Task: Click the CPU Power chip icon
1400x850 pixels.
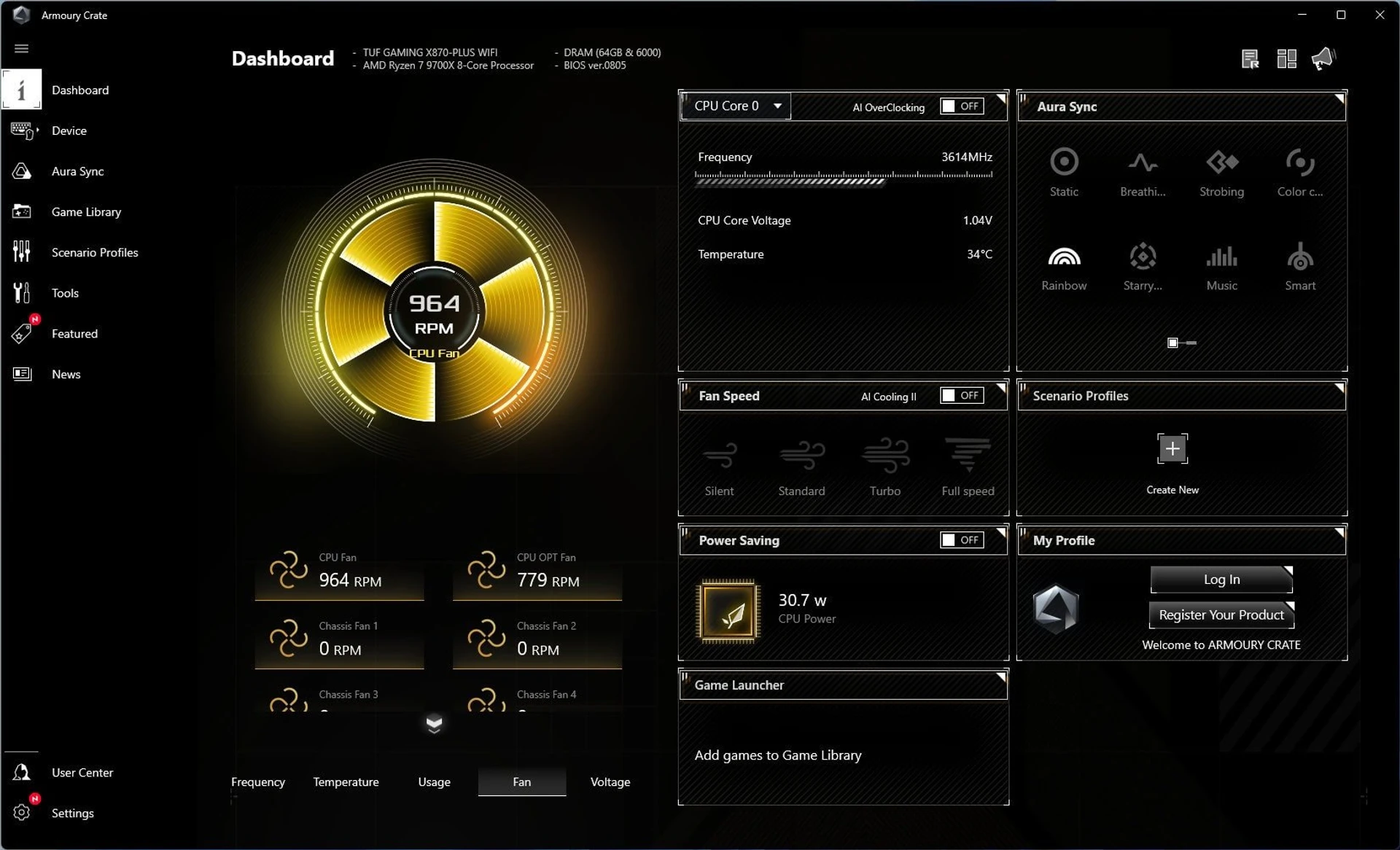Action: point(728,611)
